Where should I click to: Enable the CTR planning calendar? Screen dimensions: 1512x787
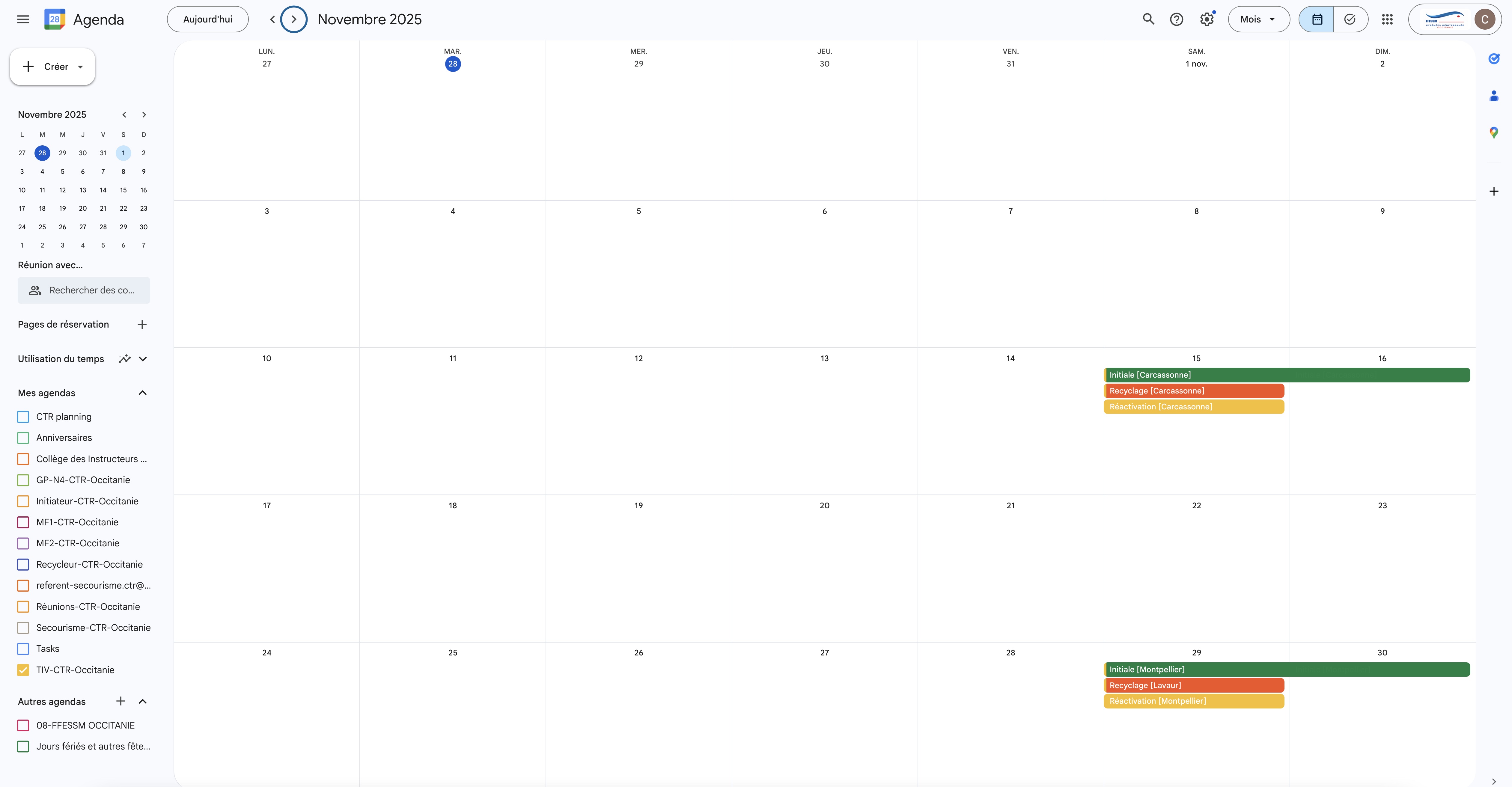click(23, 417)
